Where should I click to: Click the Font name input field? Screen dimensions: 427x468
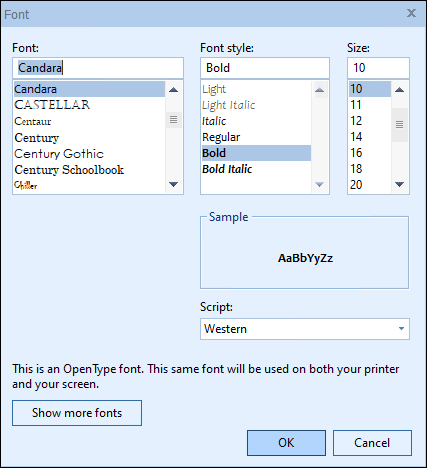click(98, 68)
